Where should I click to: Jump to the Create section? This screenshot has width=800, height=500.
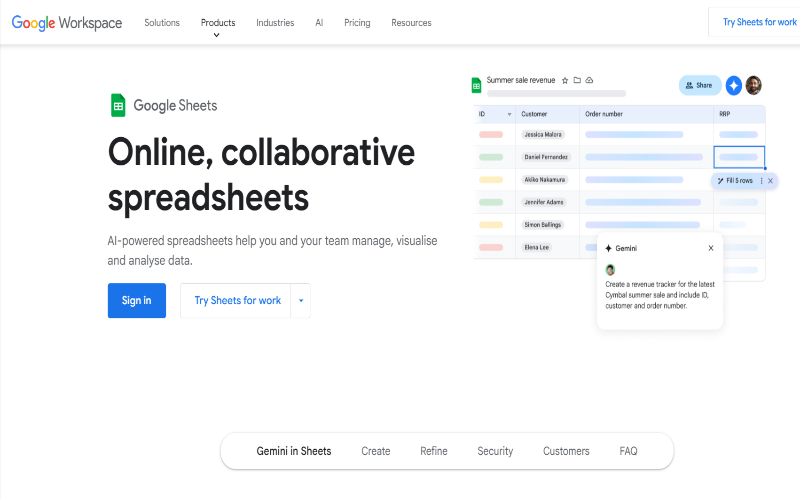click(376, 451)
